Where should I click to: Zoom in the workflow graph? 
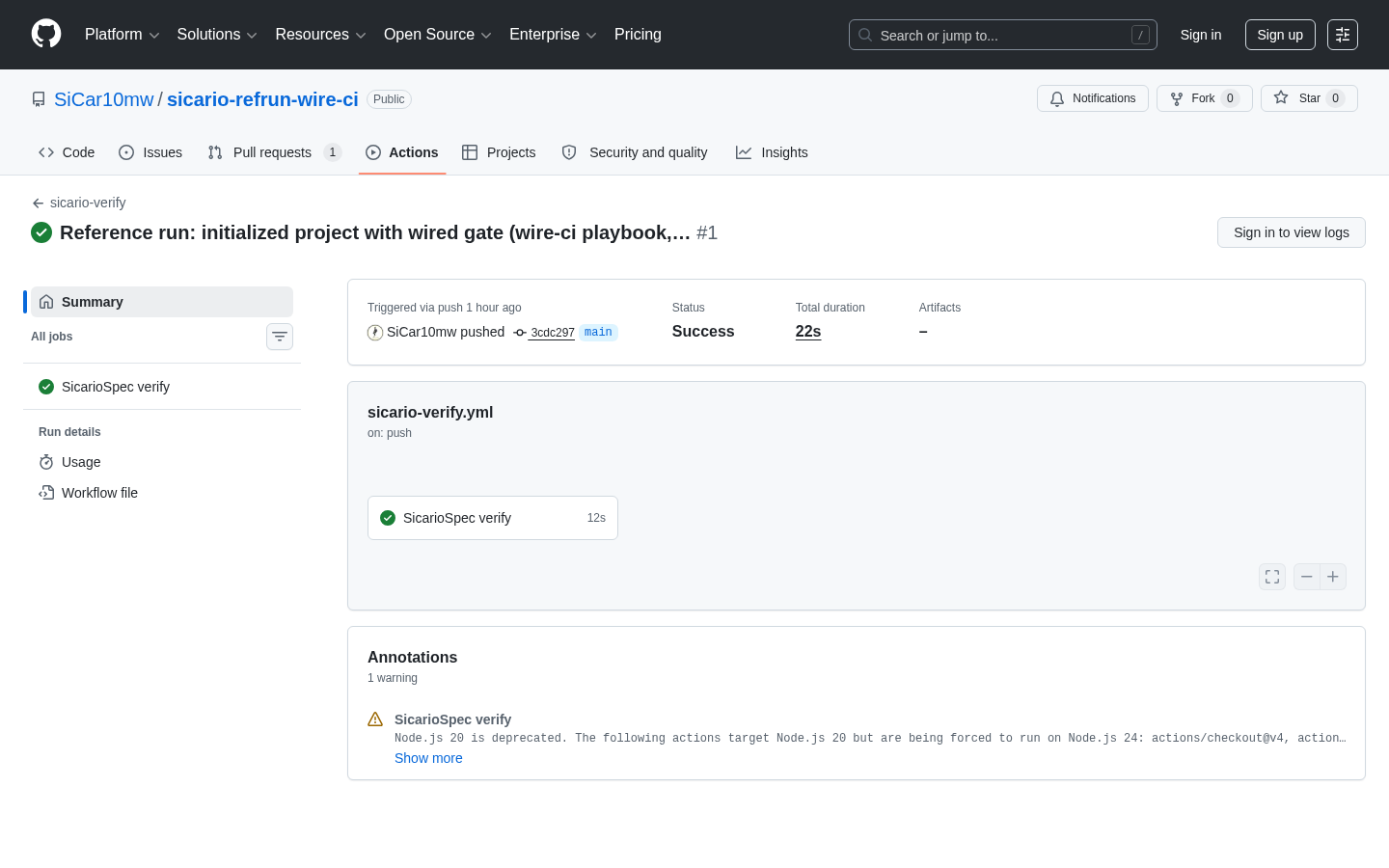pyautogui.click(x=1333, y=577)
